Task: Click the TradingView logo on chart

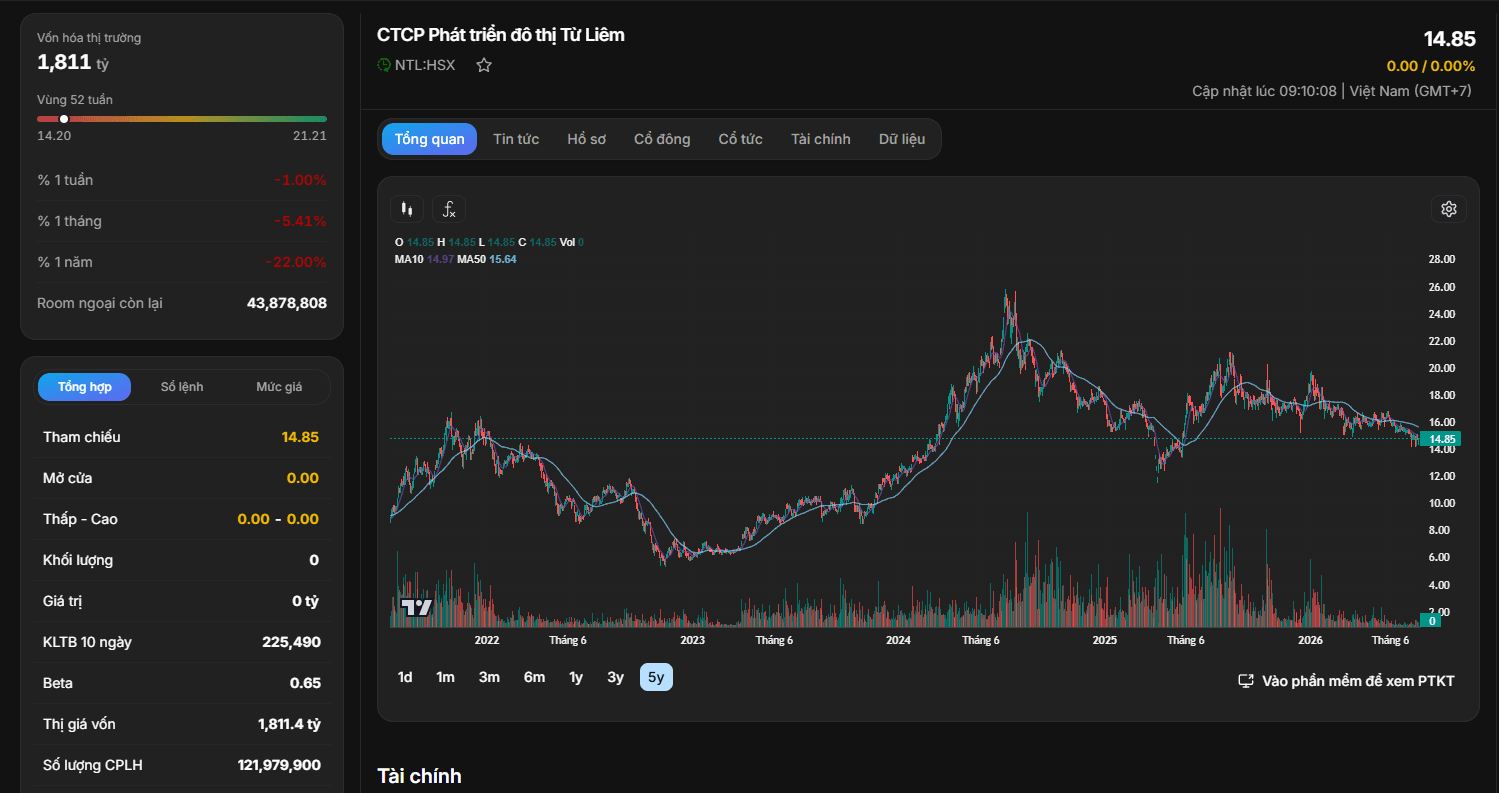Action: [x=416, y=607]
